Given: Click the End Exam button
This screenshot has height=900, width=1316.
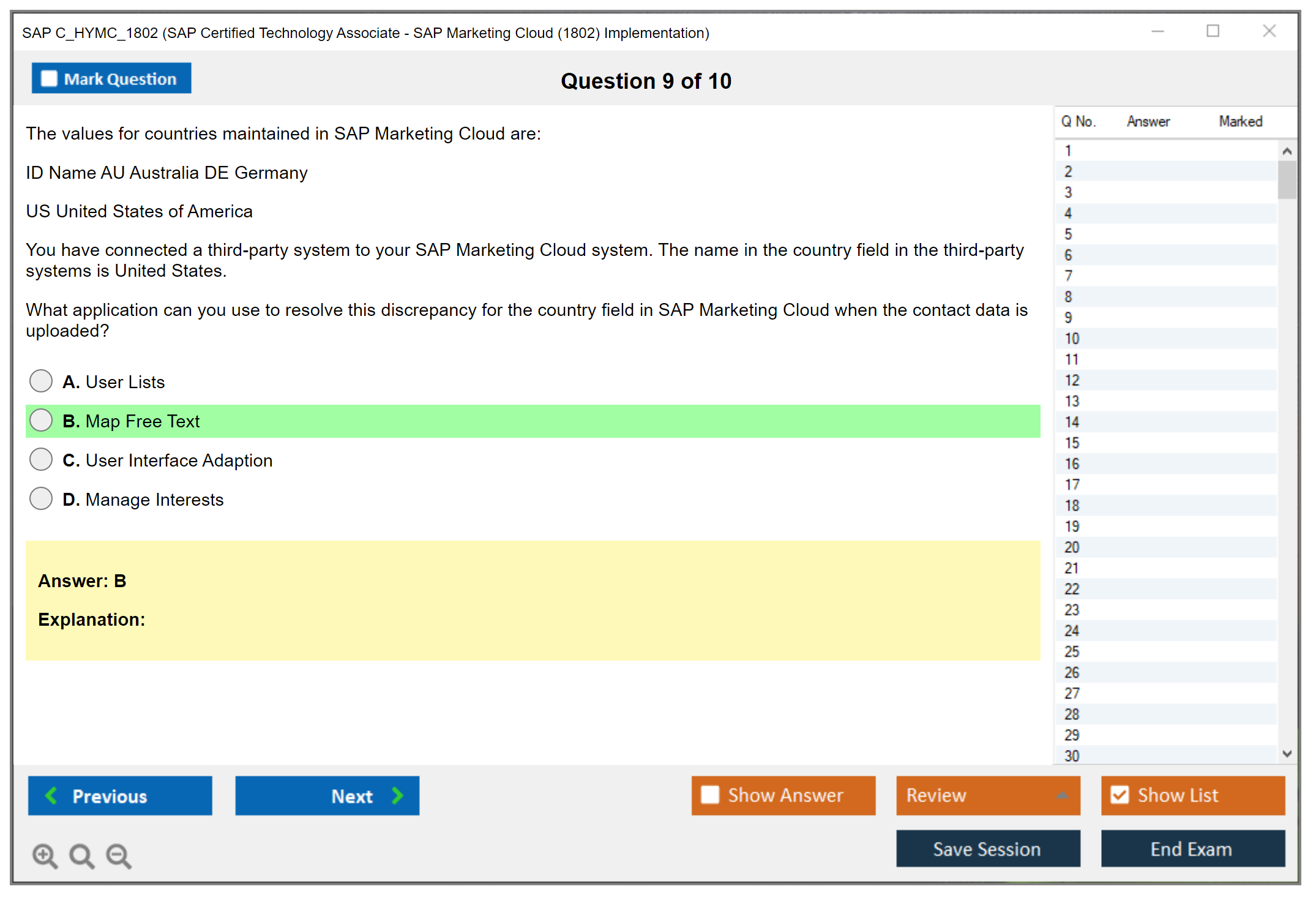Looking at the screenshot, I should 1192,849.
